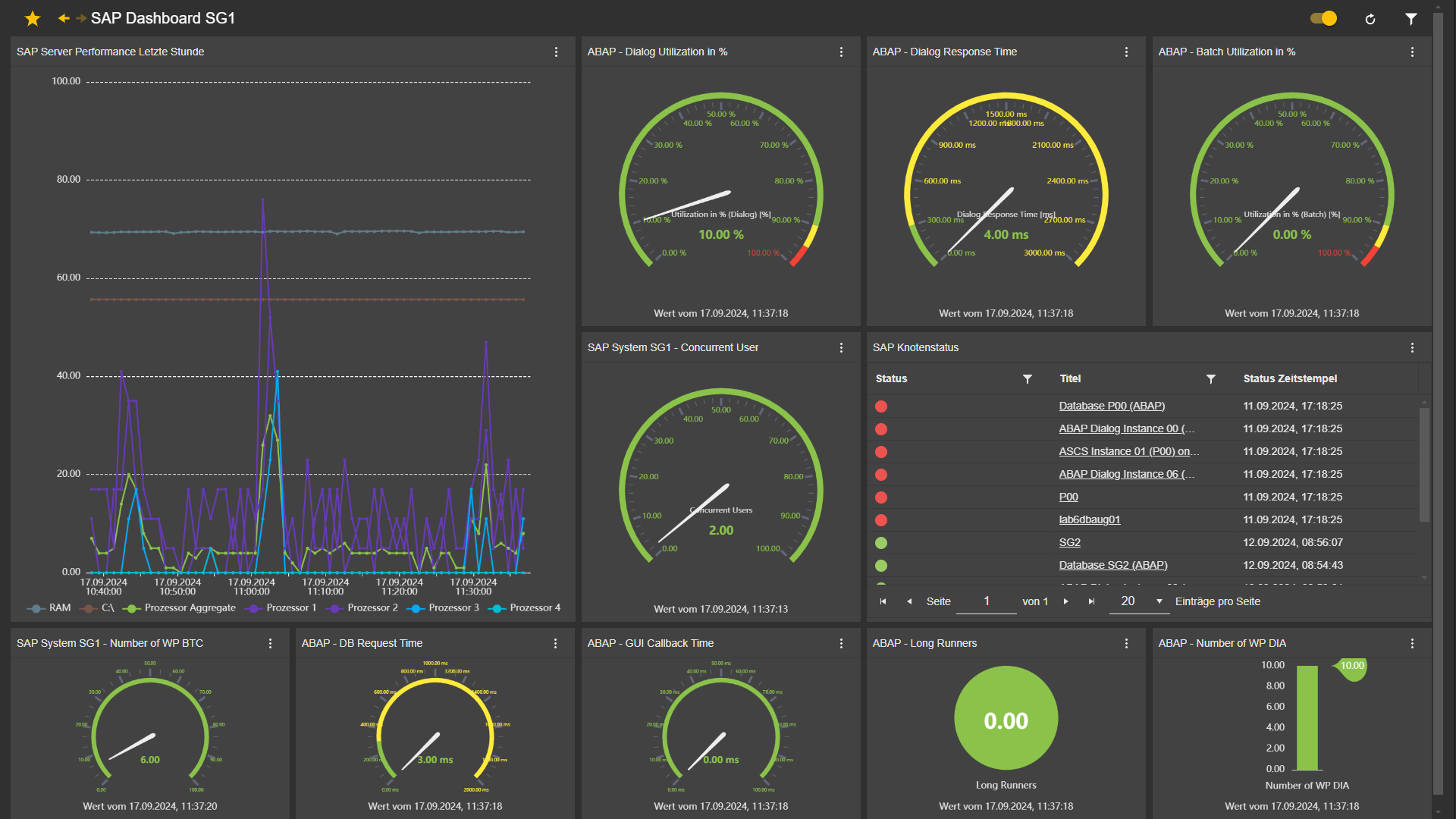
Task: Go to first page of Knotenstatus table
Action: [883, 601]
